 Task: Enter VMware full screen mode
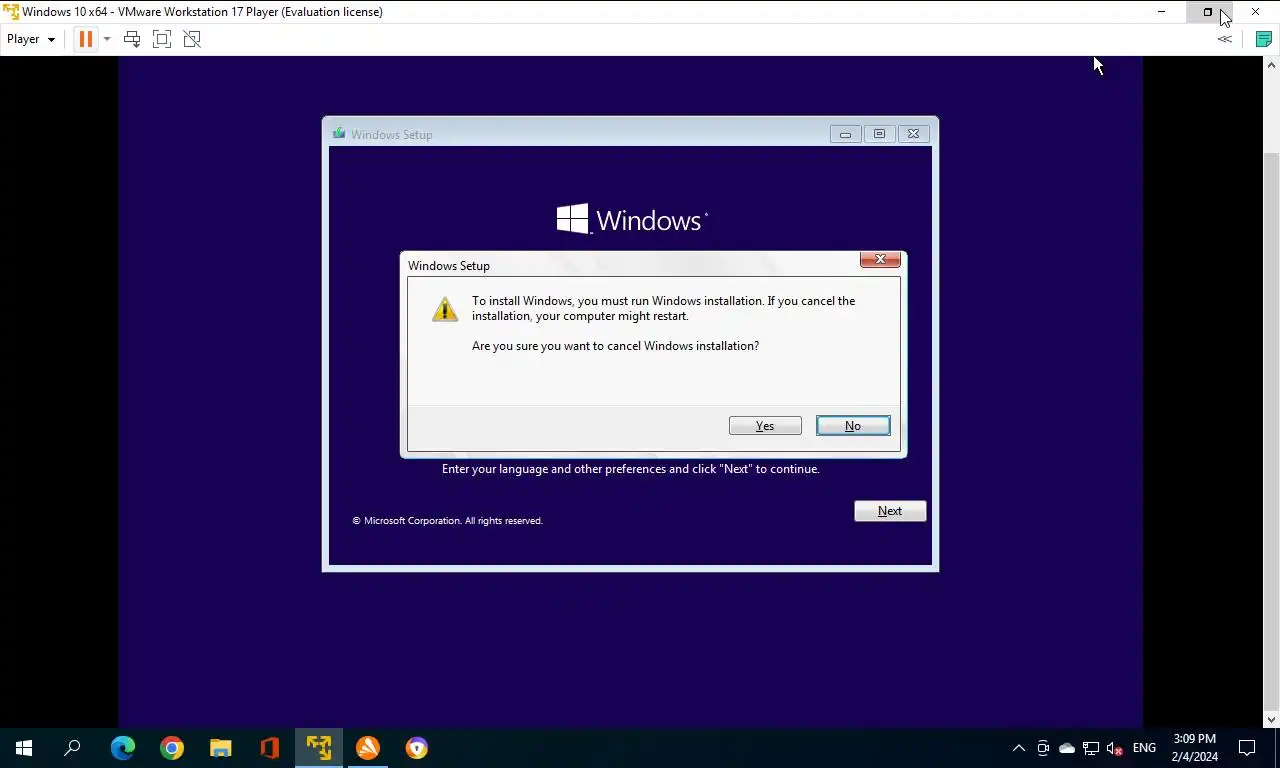point(162,39)
